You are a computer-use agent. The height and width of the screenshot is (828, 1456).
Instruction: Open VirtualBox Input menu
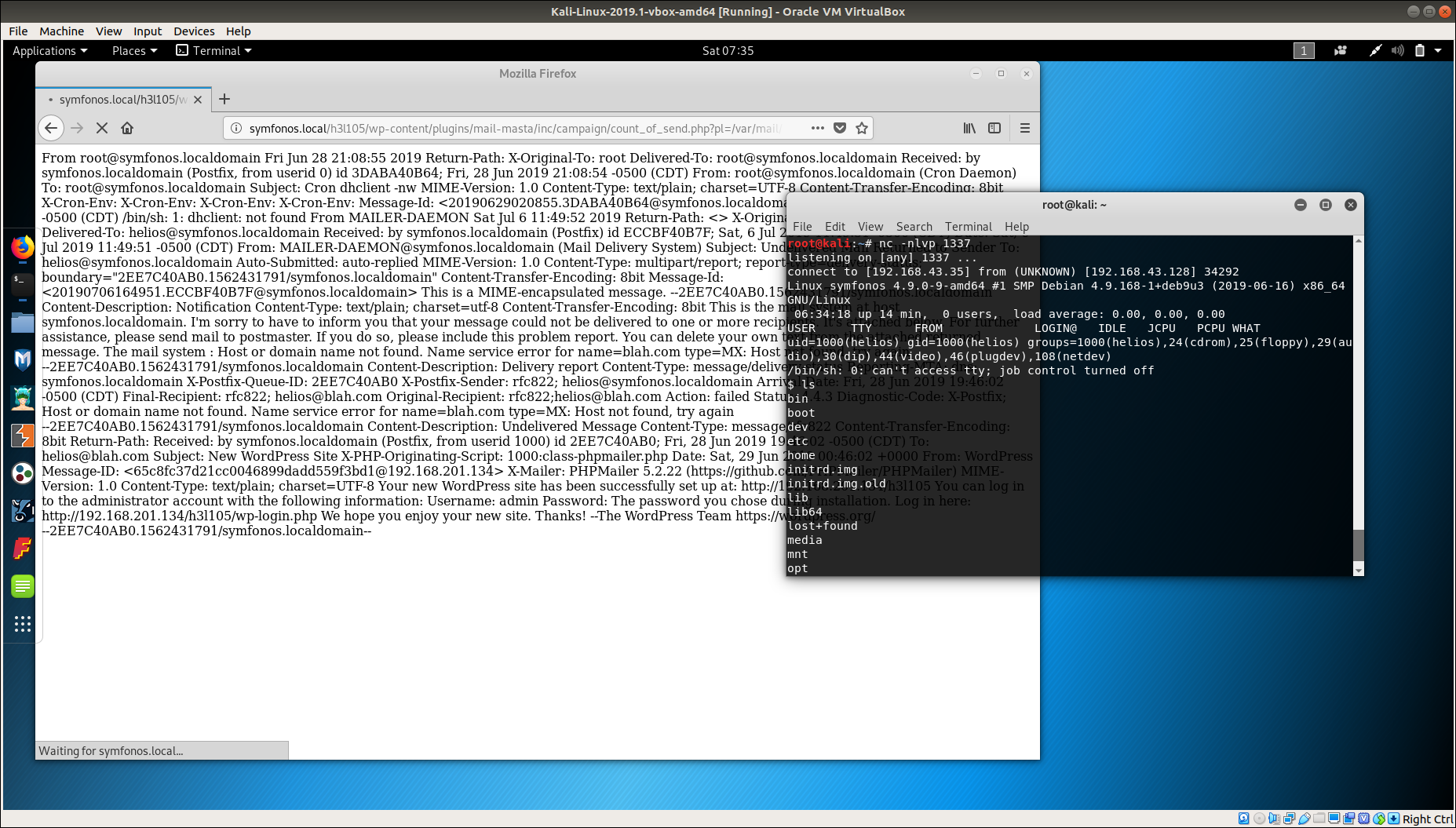tap(148, 31)
